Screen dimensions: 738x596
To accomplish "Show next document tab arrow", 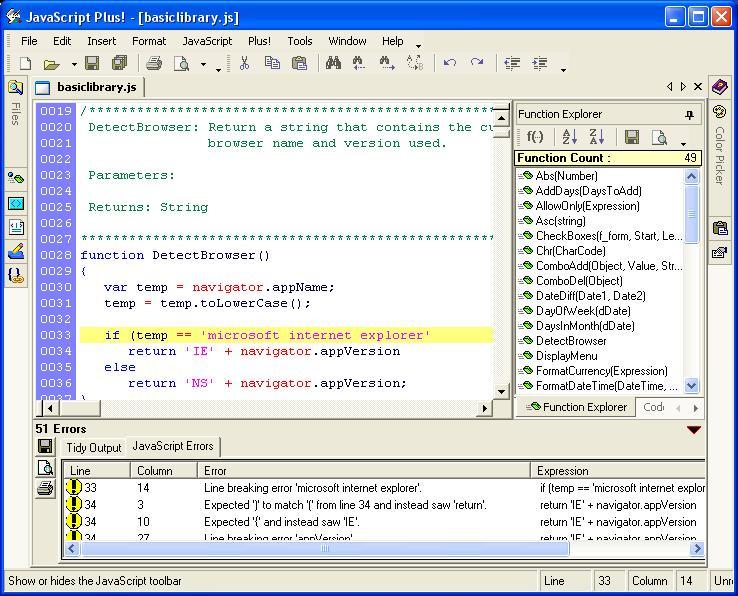I will pos(683,87).
